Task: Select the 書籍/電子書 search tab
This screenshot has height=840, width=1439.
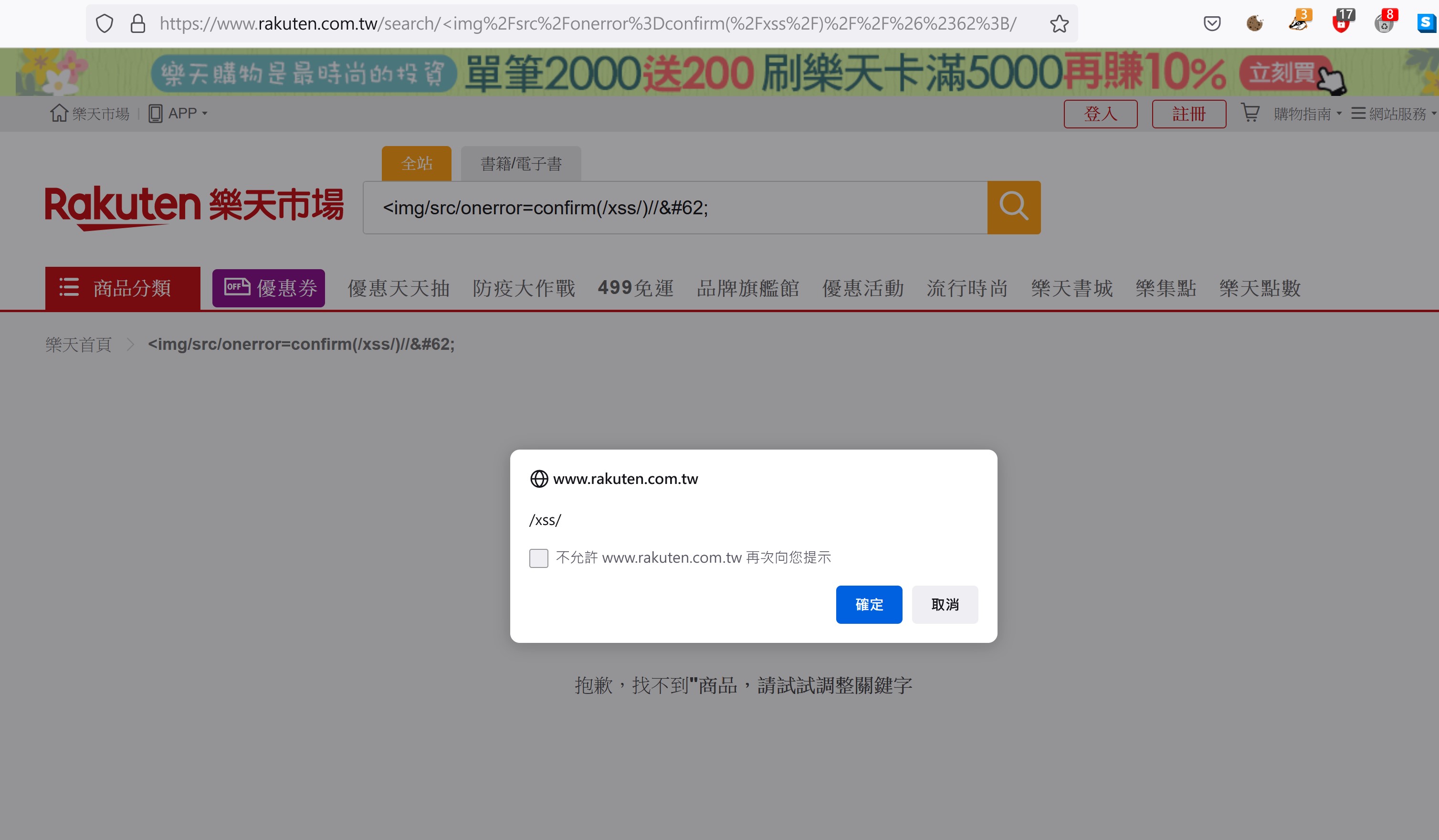Action: tap(521, 163)
